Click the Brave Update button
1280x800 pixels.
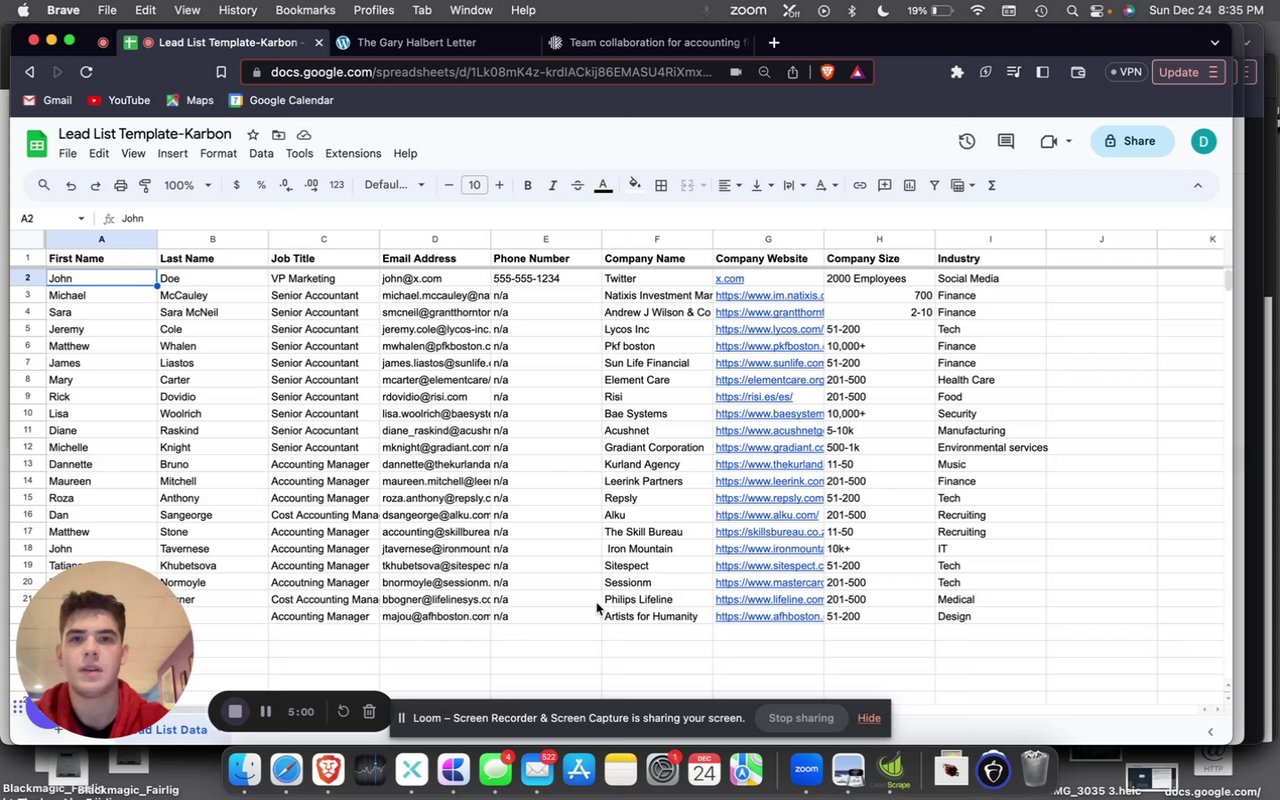[1188, 72]
